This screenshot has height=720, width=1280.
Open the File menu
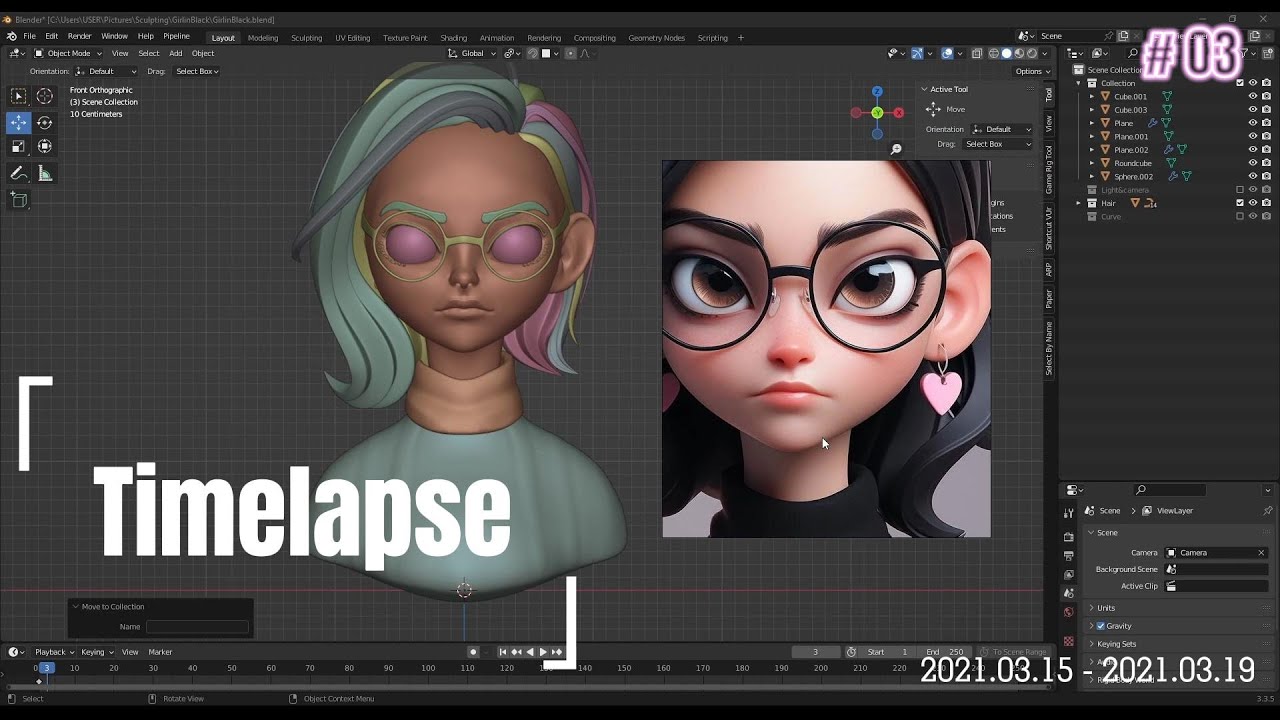(29, 36)
